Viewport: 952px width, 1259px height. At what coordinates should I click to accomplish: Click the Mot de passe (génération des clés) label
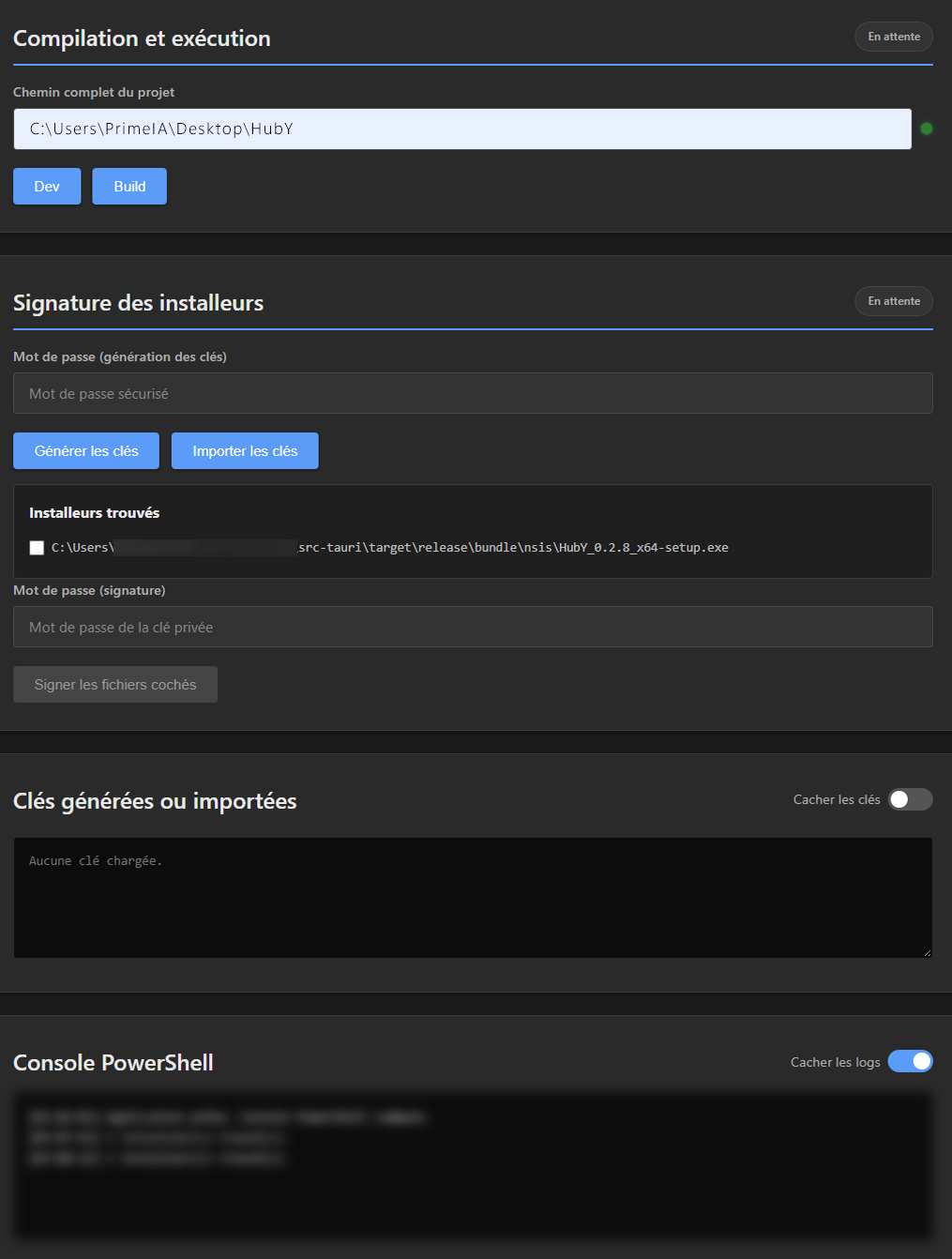point(120,356)
